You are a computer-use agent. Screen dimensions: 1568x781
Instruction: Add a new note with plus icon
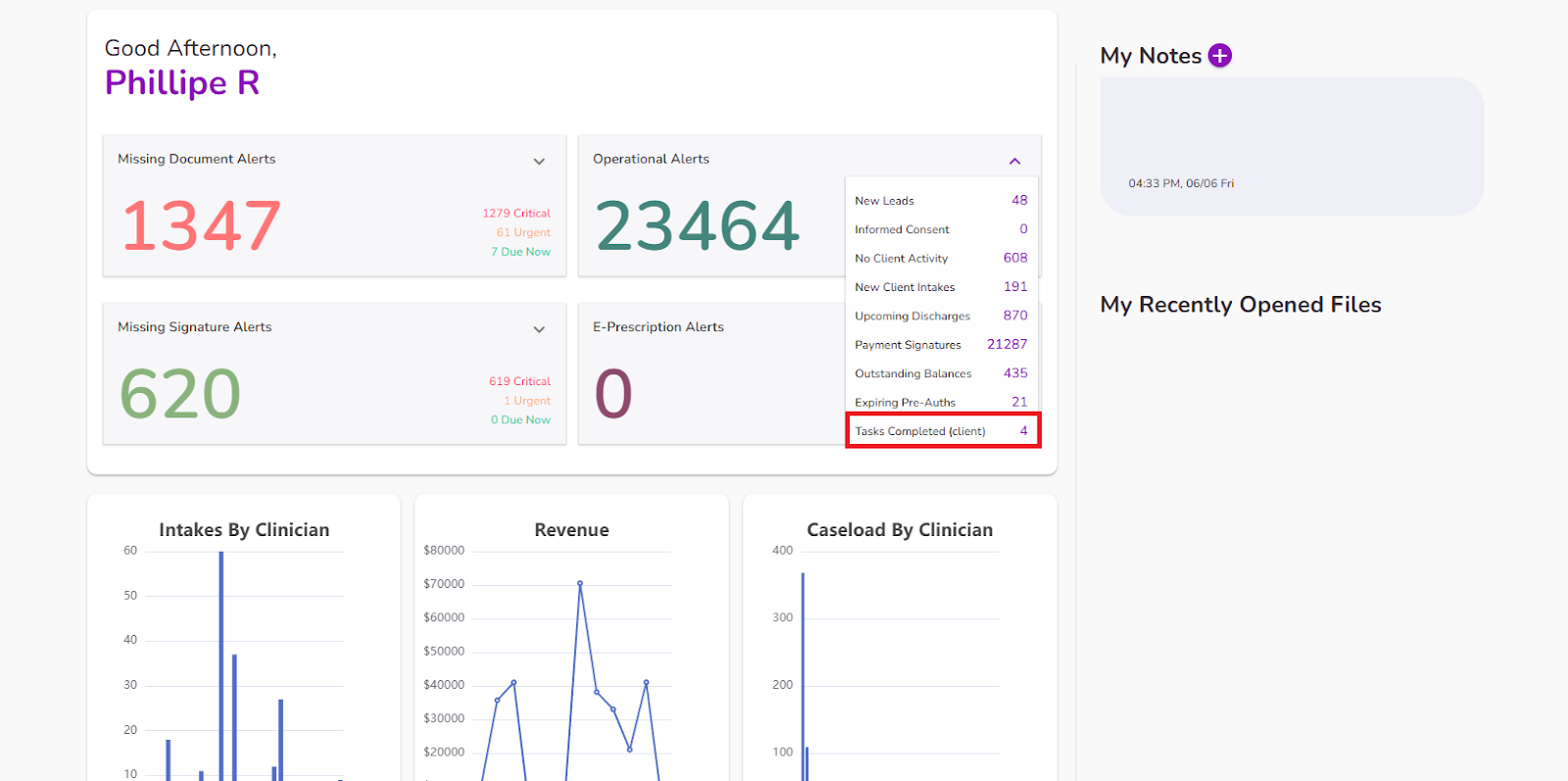pos(1219,56)
